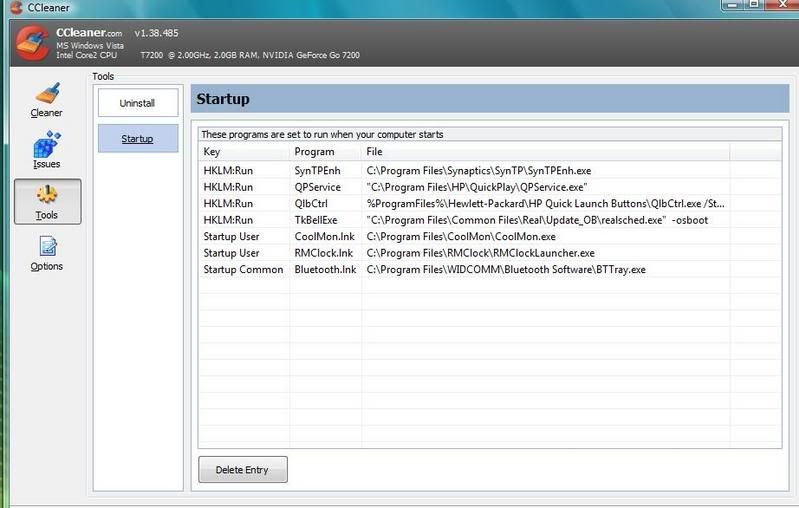799x508 pixels.
Task: Click the BTTray.exe file path
Action: (x=505, y=270)
